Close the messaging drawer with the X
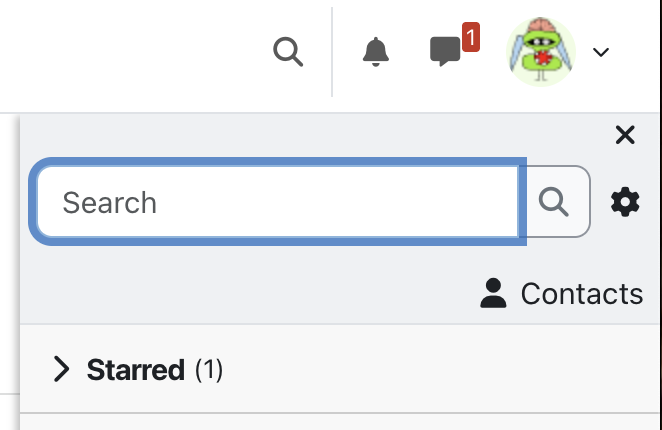The image size is (662, 430). click(625, 135)
